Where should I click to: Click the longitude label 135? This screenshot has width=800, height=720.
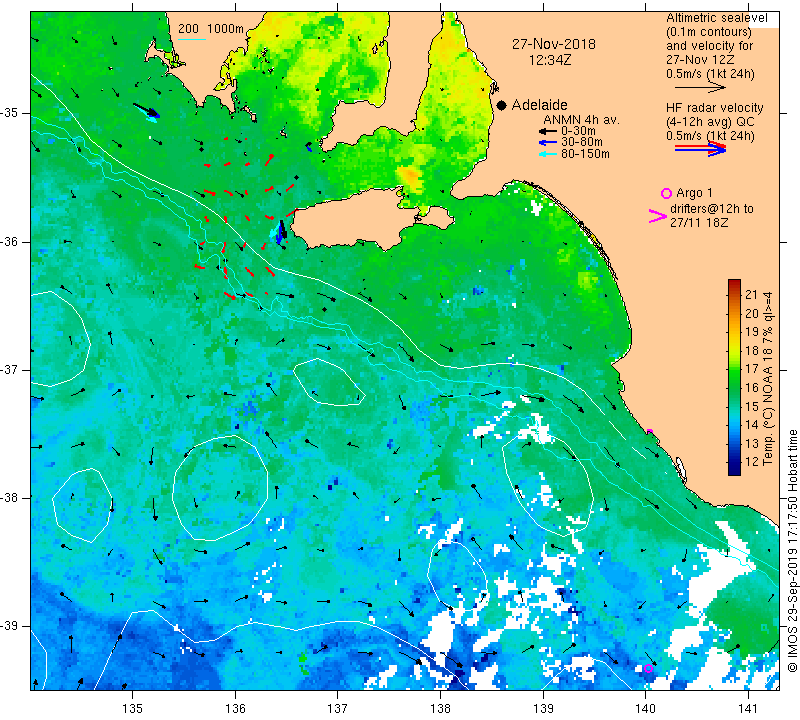coord(133,708)
